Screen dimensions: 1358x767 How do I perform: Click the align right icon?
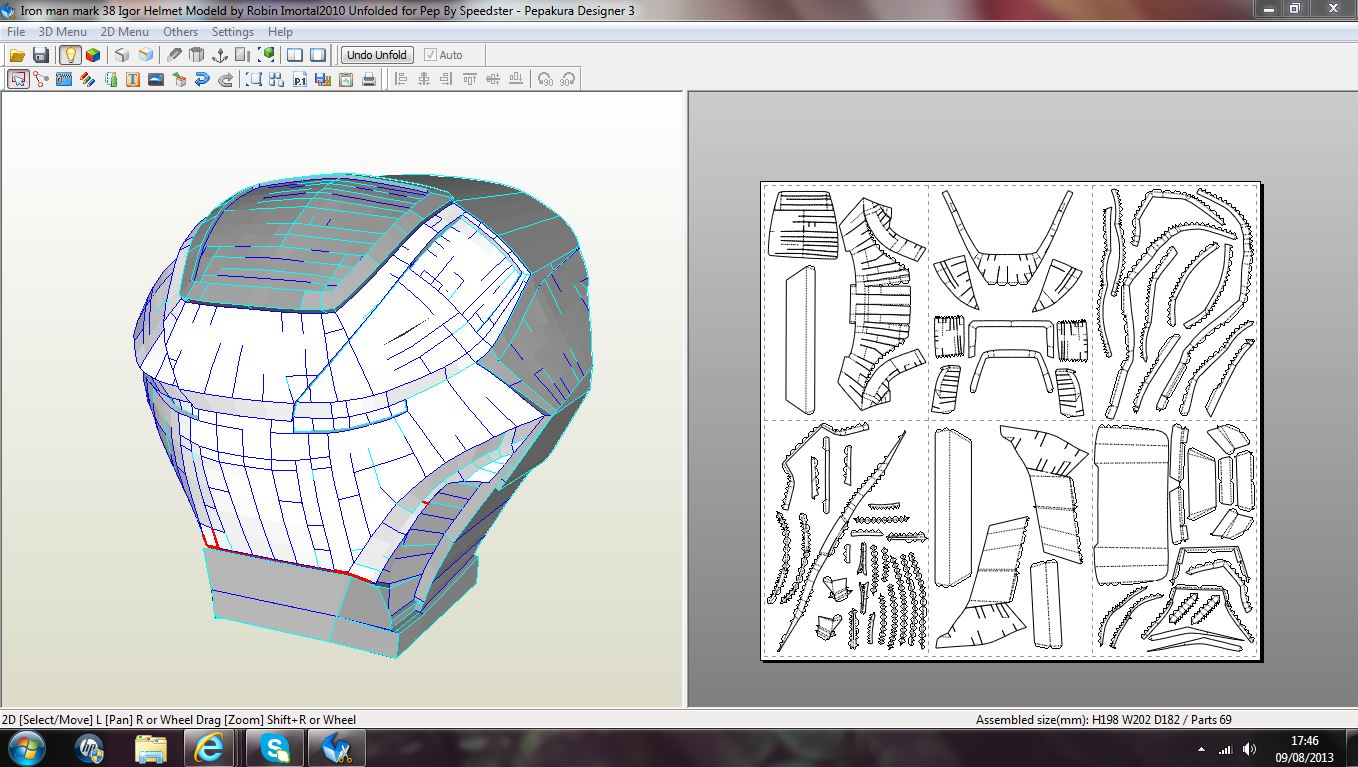[x=447, y=79]
